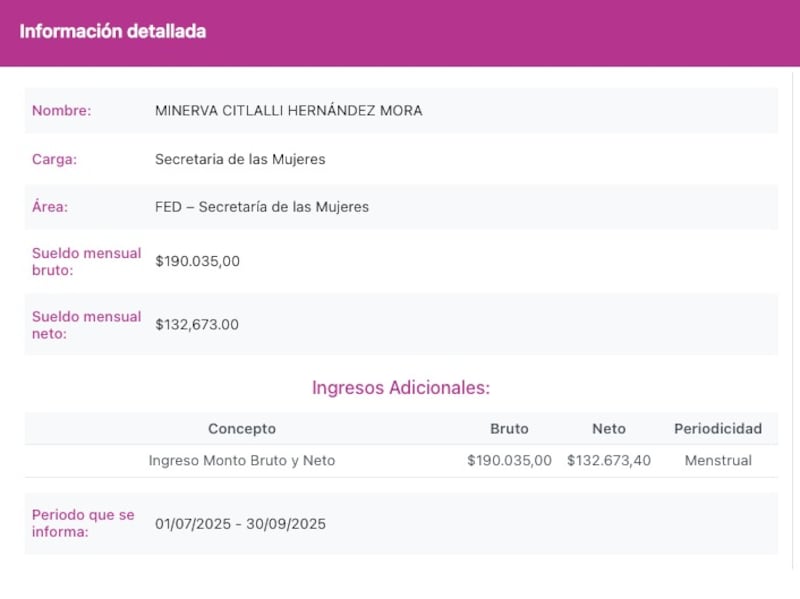Click the Información detallada header bar
800x599 pixels.
coord(112,31)
